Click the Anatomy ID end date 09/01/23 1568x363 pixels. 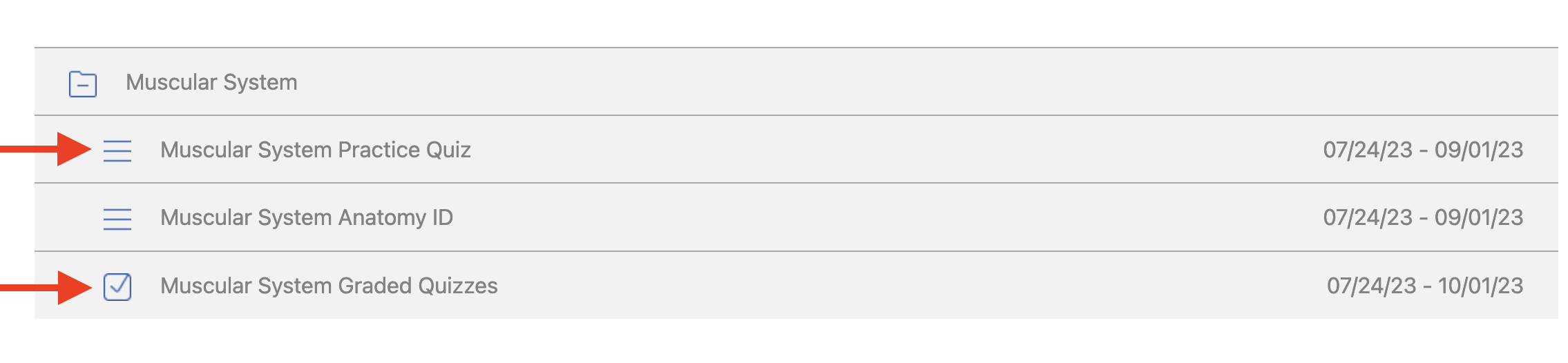(1479, 217)
